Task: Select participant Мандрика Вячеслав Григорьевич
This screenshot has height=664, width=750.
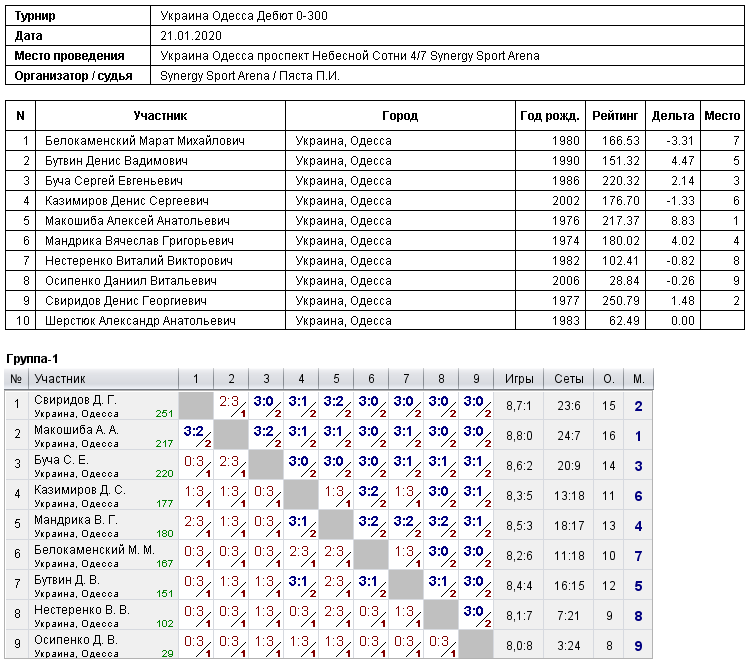Action: [x=139, y=241]
